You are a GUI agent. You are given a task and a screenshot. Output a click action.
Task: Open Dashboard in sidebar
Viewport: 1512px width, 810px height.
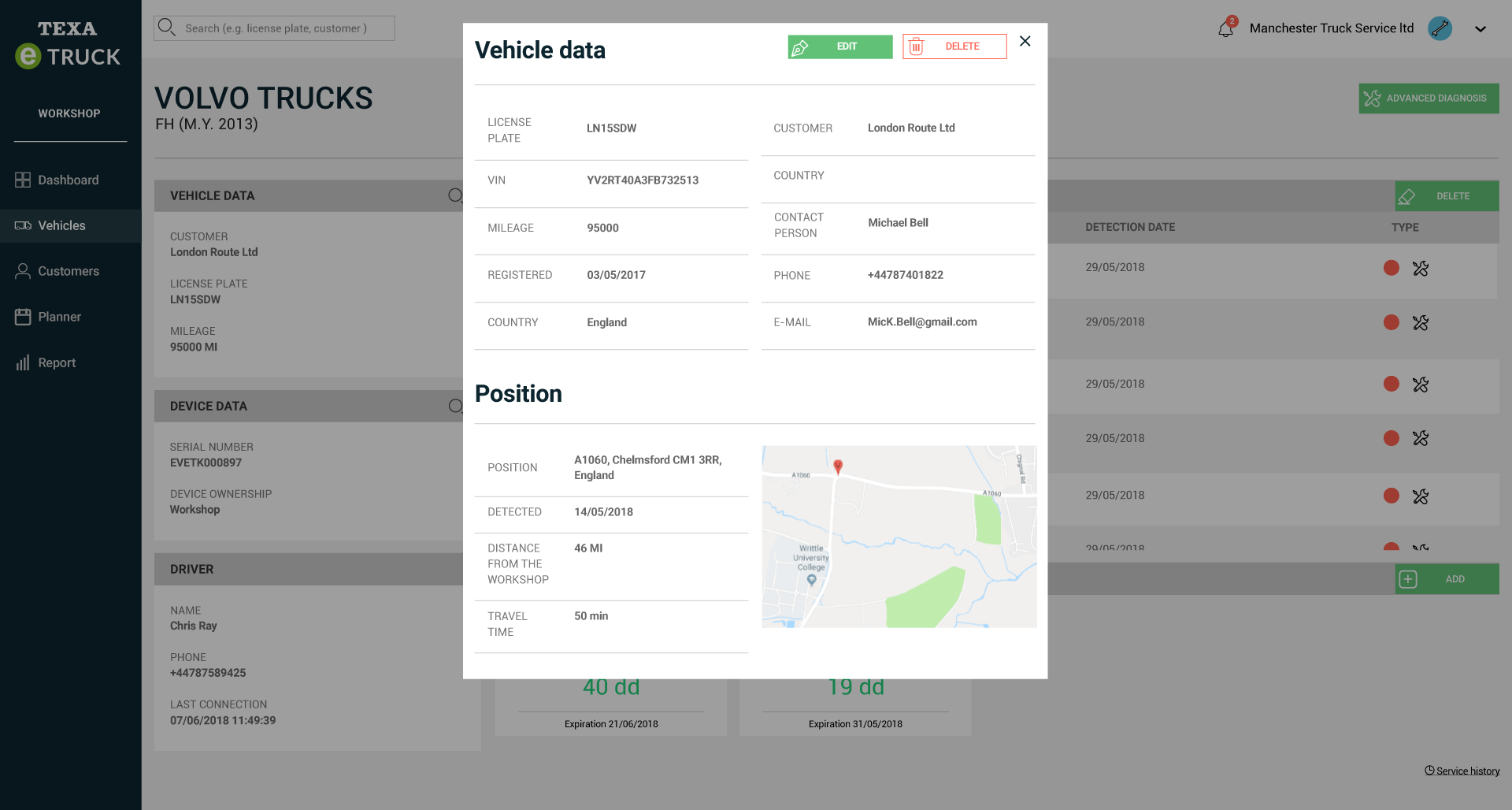pyautogui.click(x=70, y=180)
